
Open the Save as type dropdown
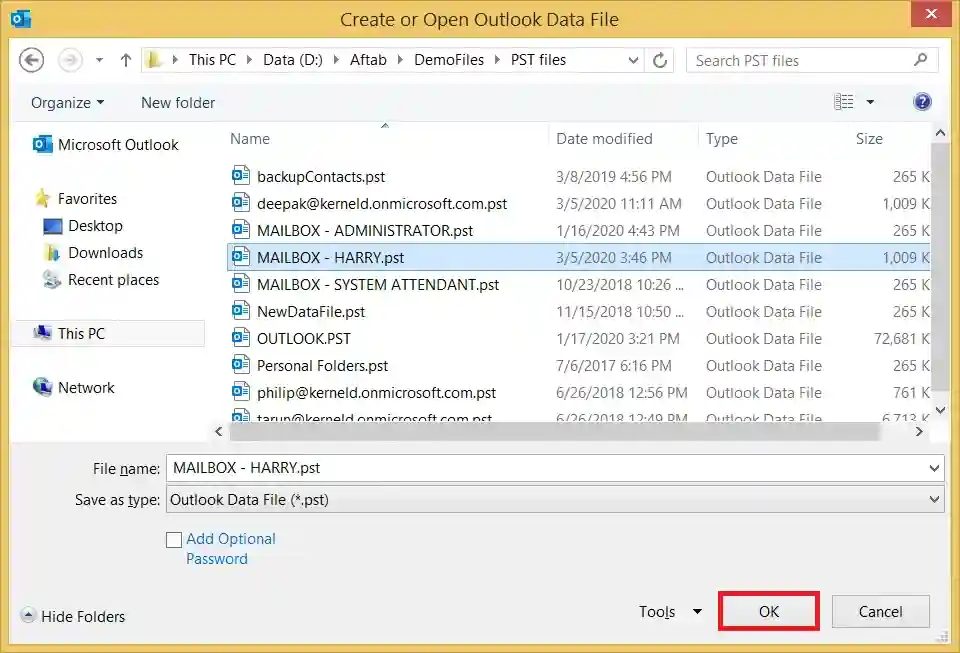[555, 500]
